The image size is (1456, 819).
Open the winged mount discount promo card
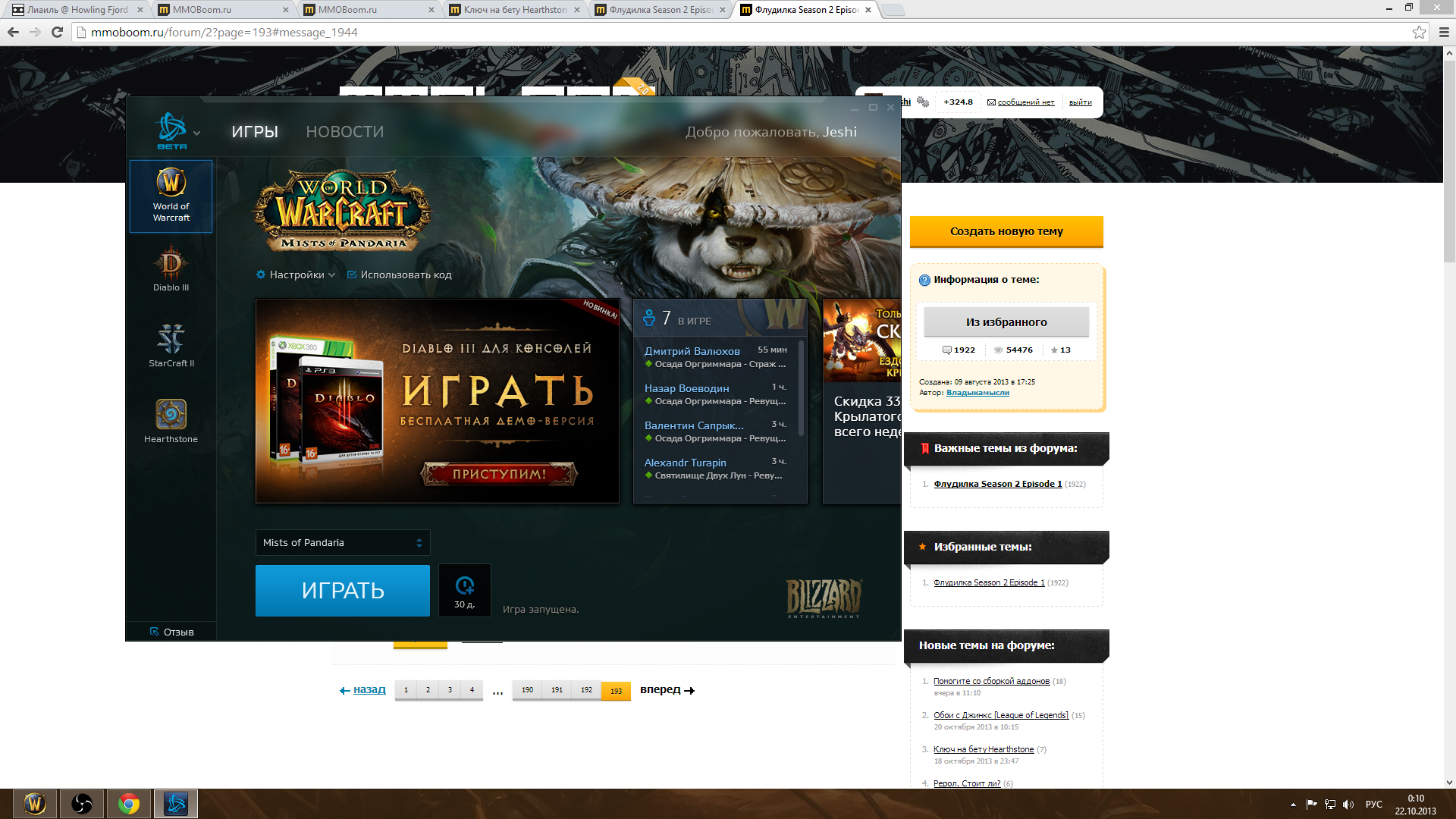862,401
